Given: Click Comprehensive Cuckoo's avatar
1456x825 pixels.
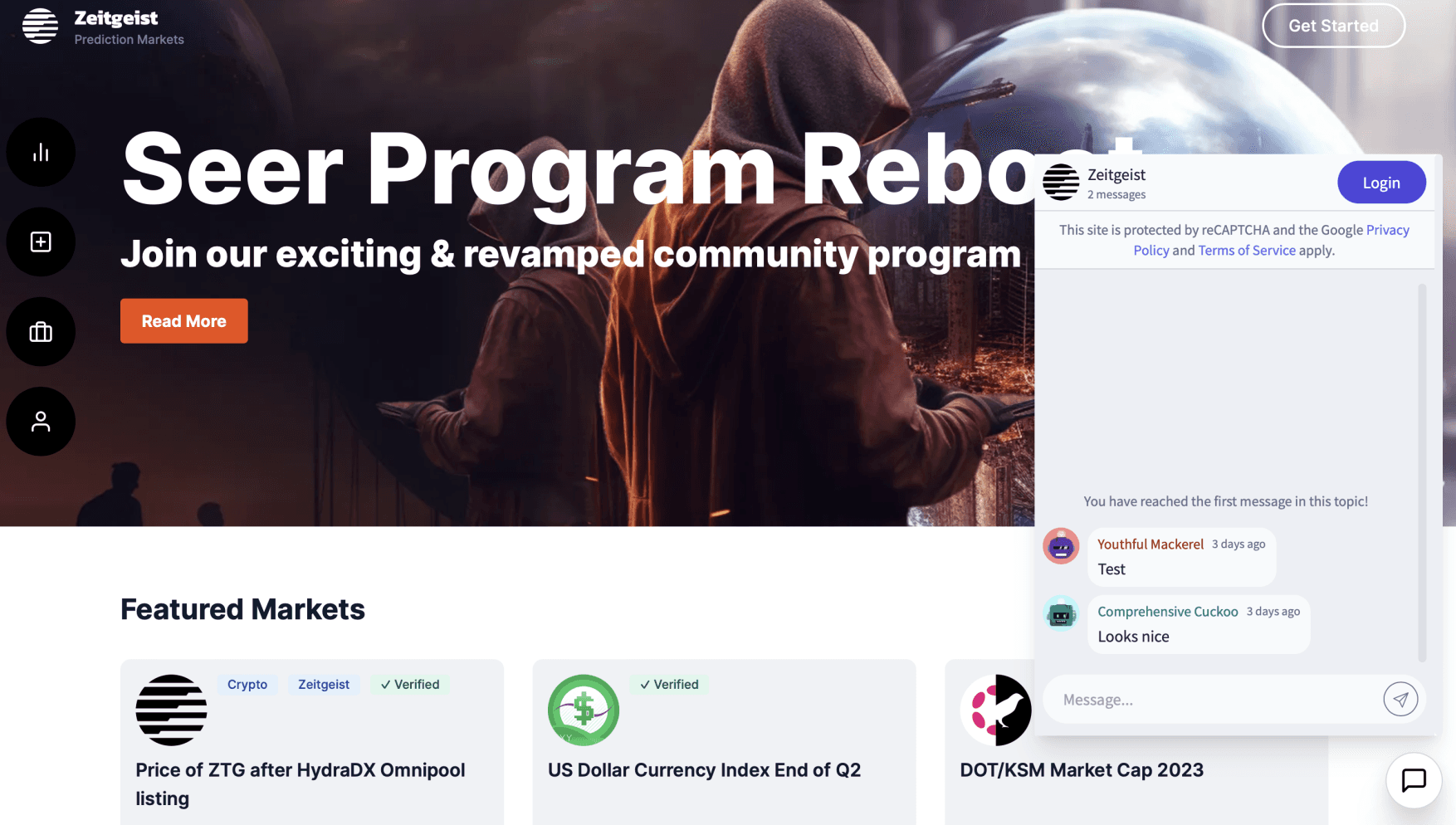Looking at the screenshot, I should [1061, 613].
